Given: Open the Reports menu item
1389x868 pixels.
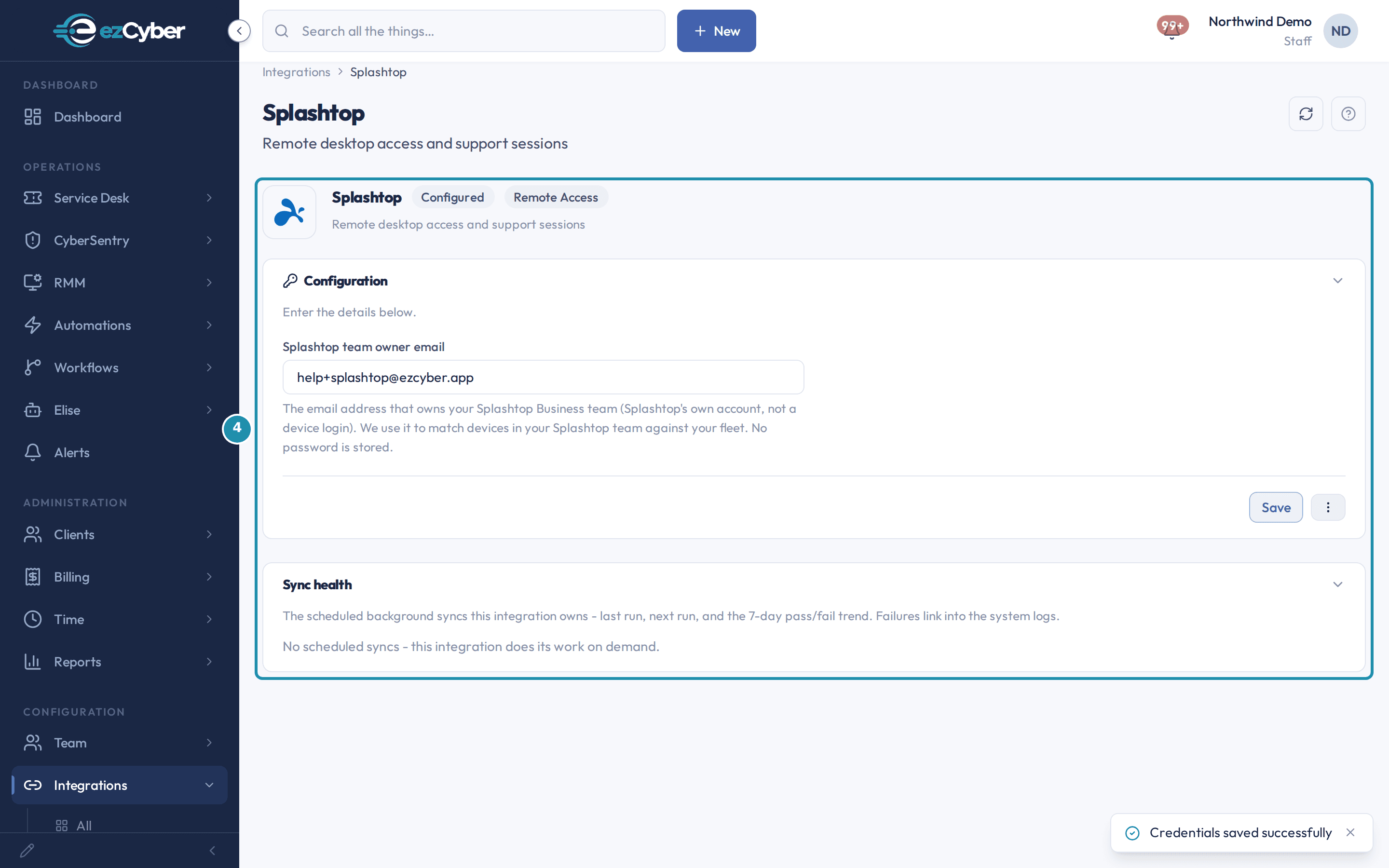Looking at the screenshot, I should [x=120, y=662].
